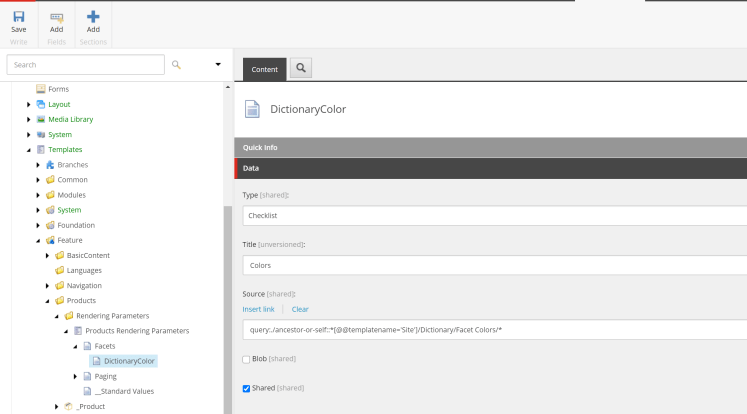
Task: Click the Add Fields icon
Action: 56,17
